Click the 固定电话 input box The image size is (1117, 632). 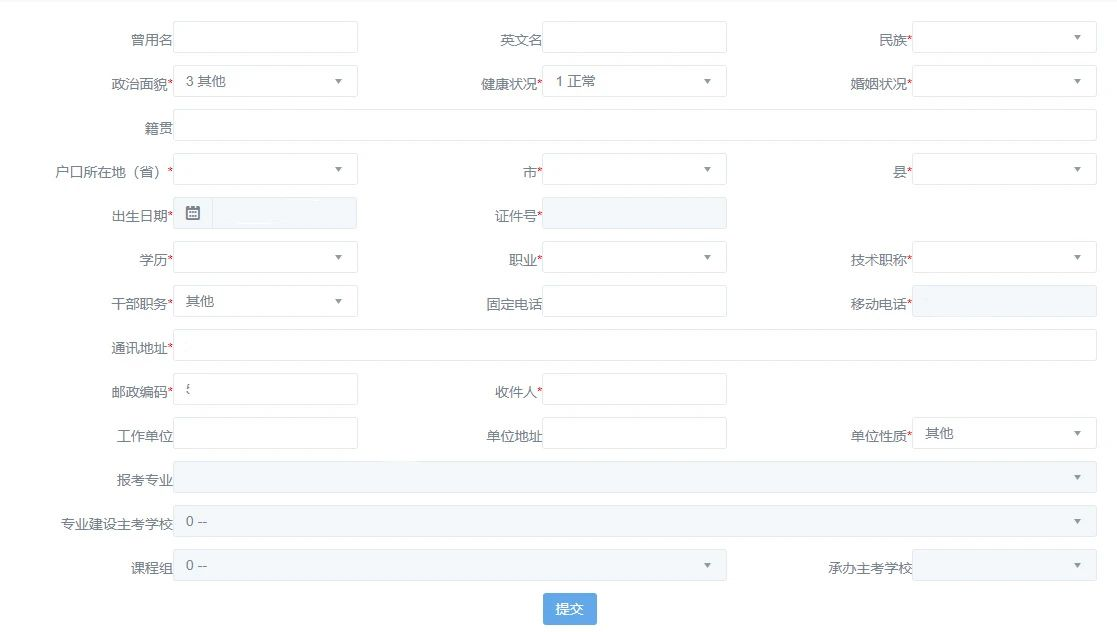[634, 302]
